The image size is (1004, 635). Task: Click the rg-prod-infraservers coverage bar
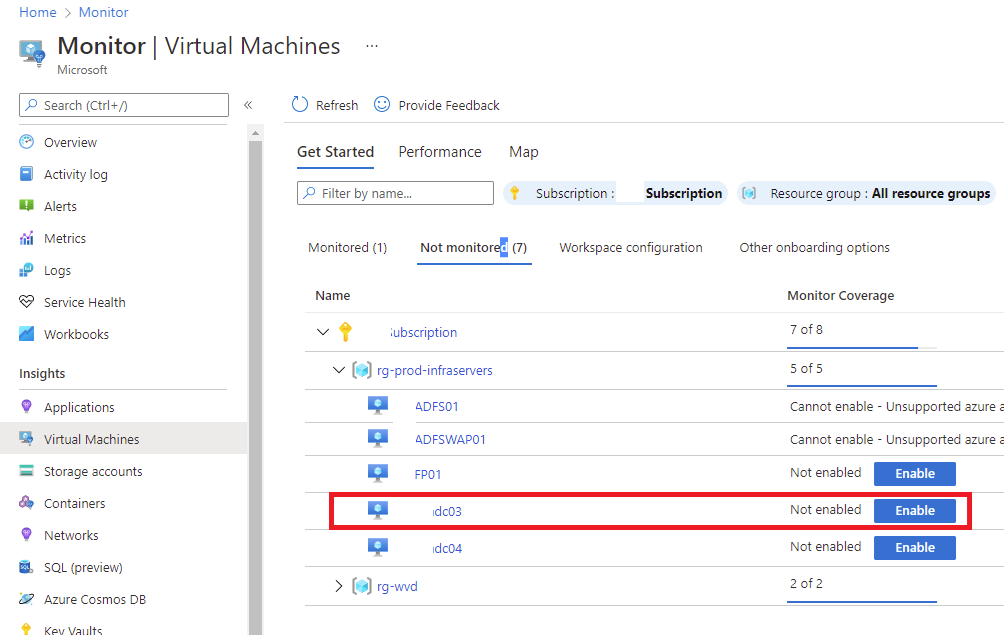point(862,386)
